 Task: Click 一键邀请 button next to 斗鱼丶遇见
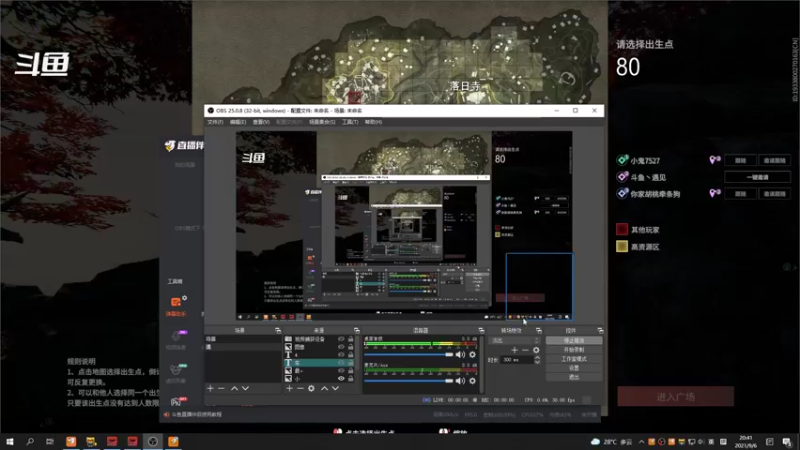click(758, 177)
